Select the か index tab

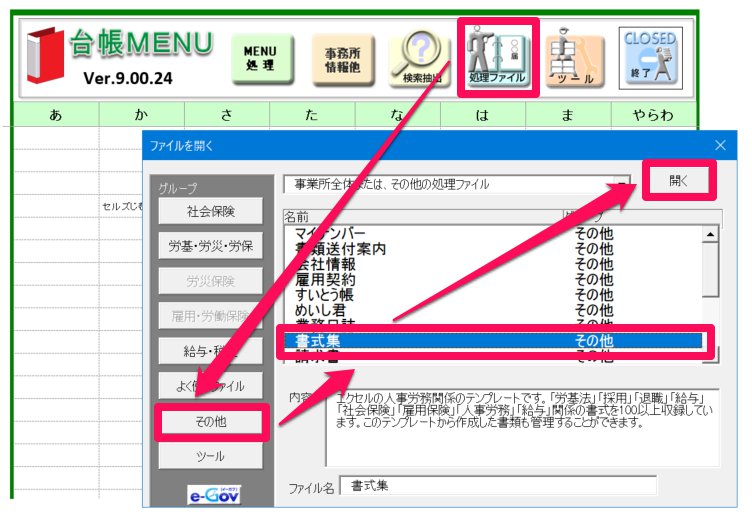141,115
